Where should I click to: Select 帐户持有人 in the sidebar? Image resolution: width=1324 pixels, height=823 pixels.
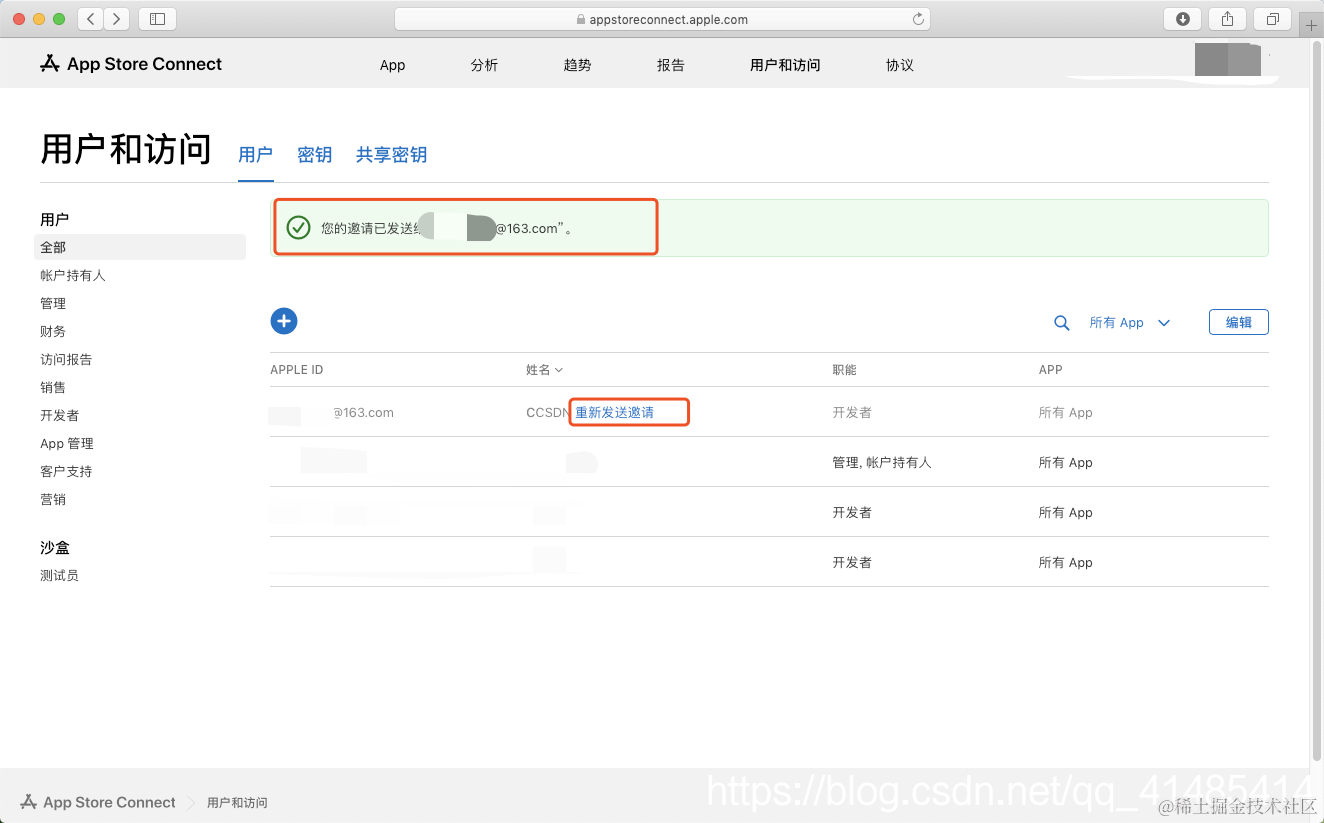(x=73, y=275)
